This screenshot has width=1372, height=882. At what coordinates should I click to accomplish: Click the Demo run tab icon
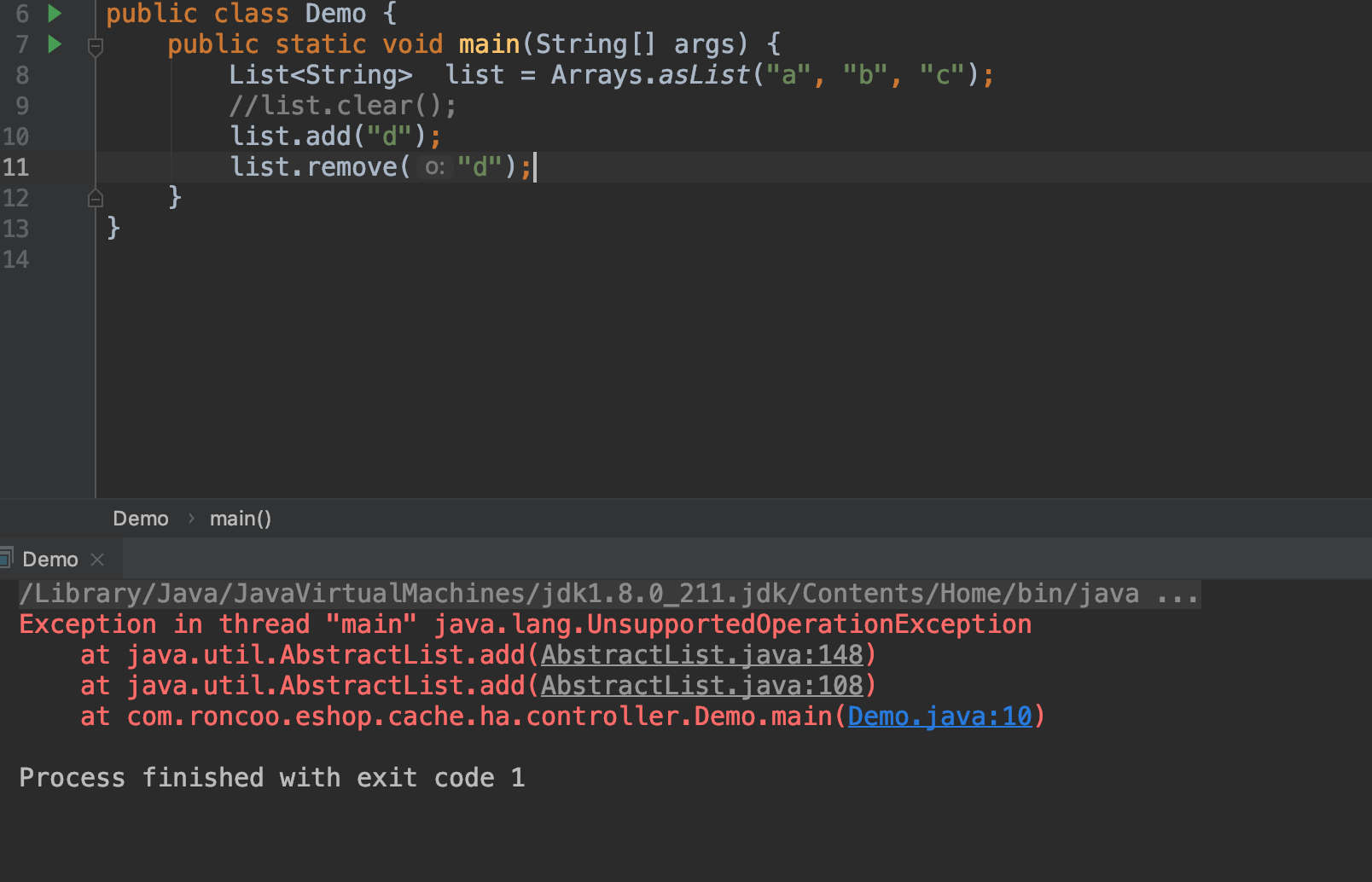click(6, 559)
